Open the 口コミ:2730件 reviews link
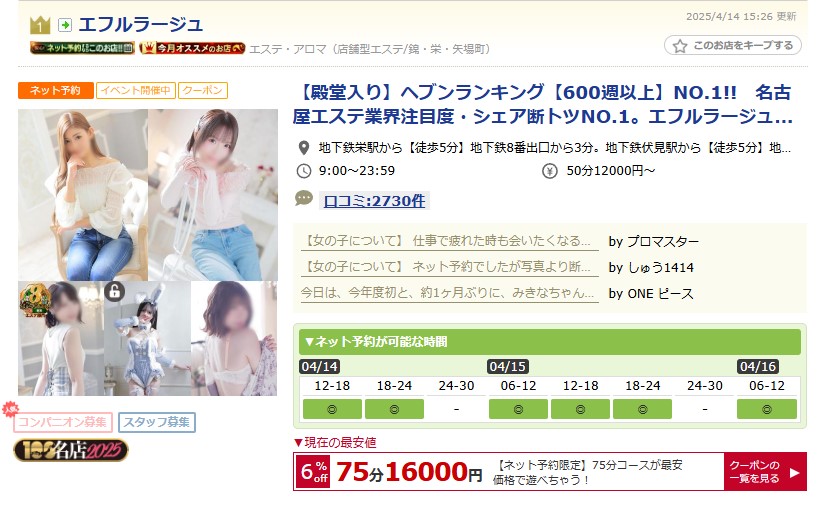This screenshot has height=505, width=828. [x=374, y=201]
